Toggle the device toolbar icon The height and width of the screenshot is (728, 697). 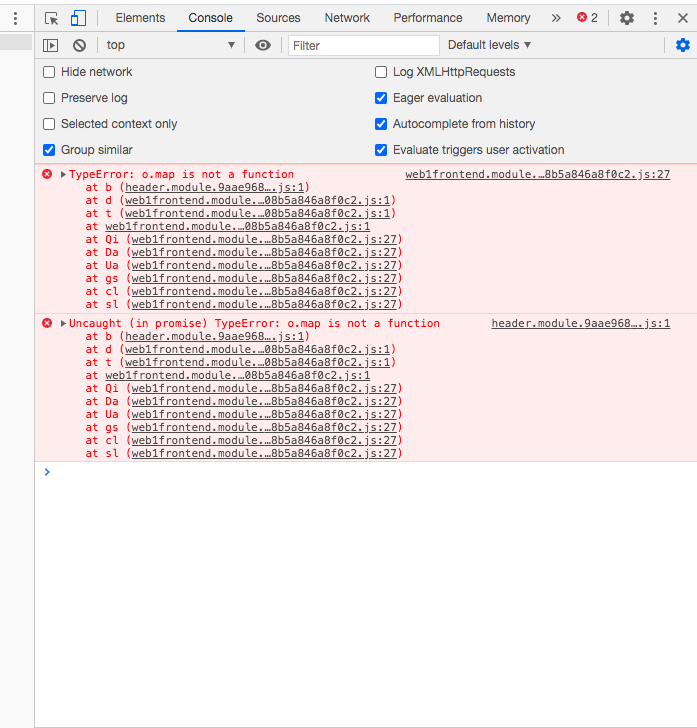[78, 18]
